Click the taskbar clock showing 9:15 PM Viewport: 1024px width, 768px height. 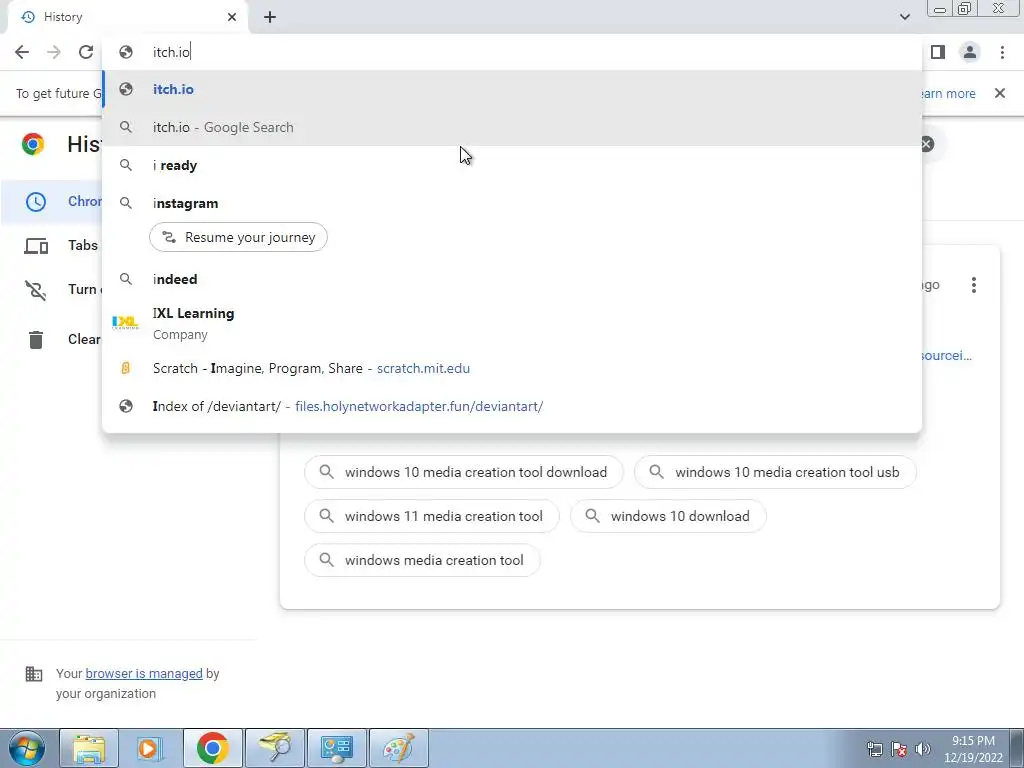[x=973, y=749]
